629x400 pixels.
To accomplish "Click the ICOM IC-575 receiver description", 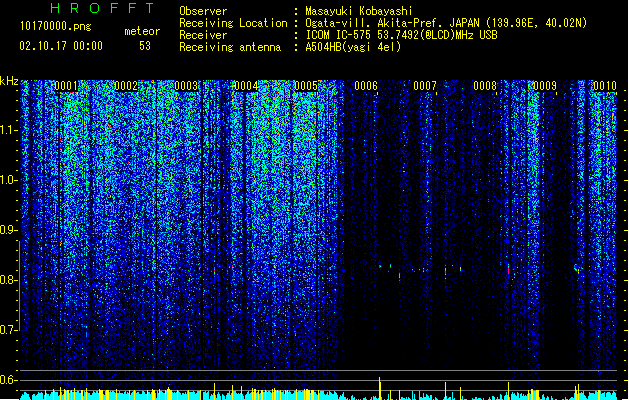I will (x=402, y=35).
